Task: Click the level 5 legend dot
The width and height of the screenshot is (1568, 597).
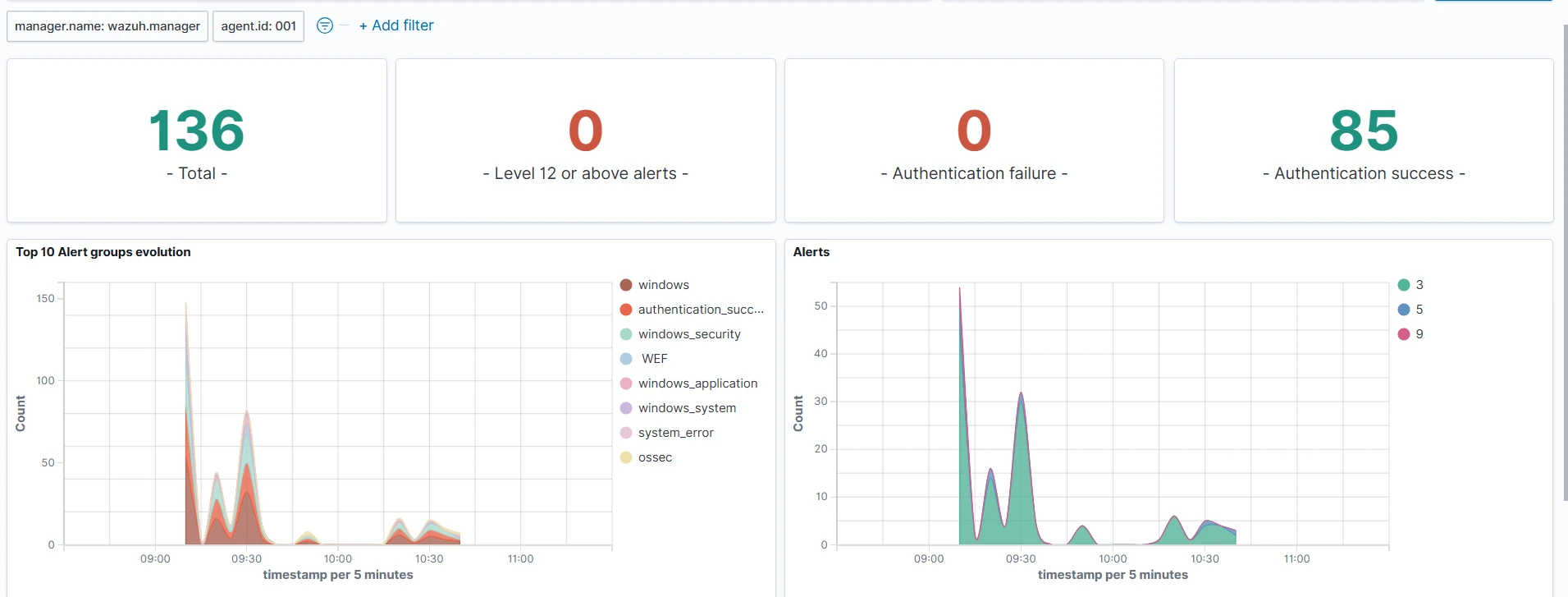Action: click(1404, 310)
